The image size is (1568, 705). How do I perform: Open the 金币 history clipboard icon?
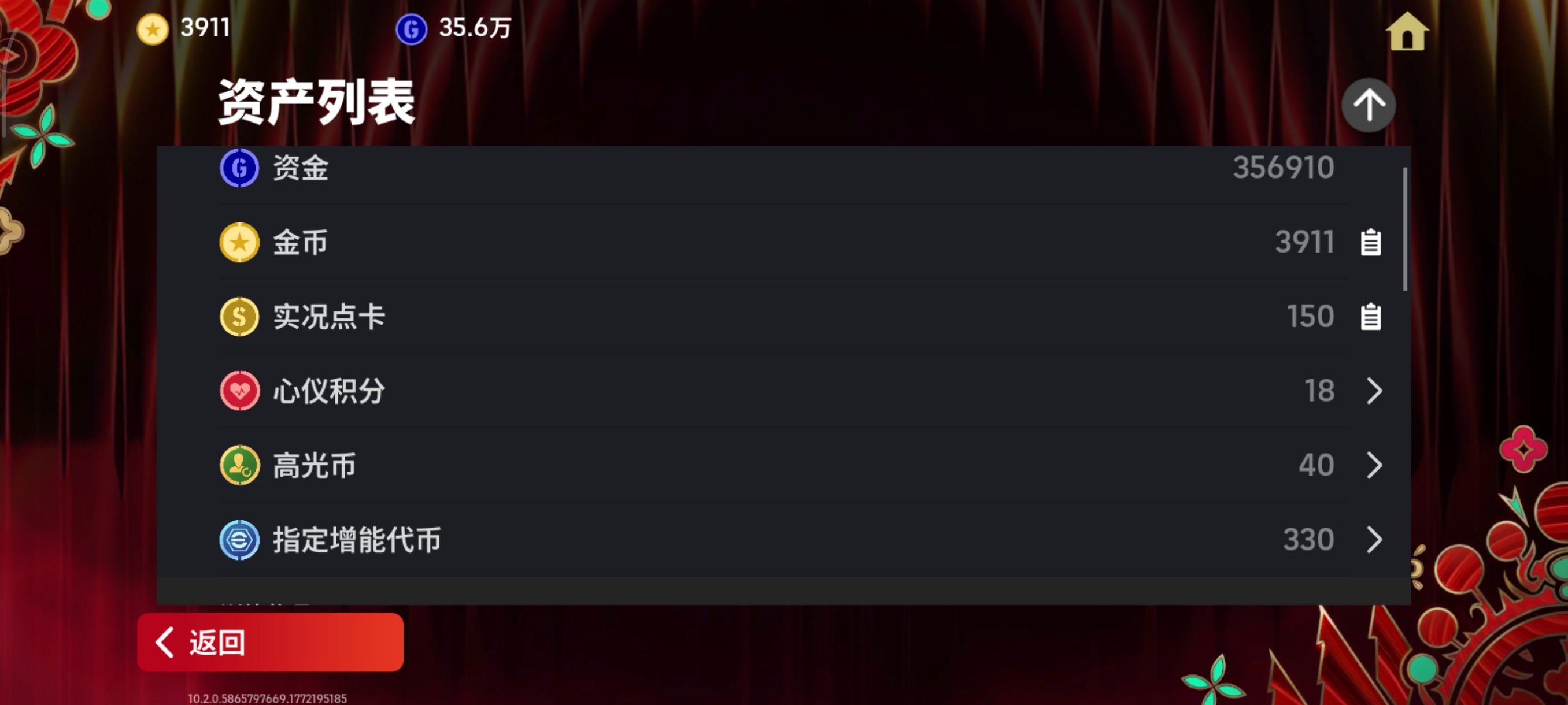tap(1371, 242)
